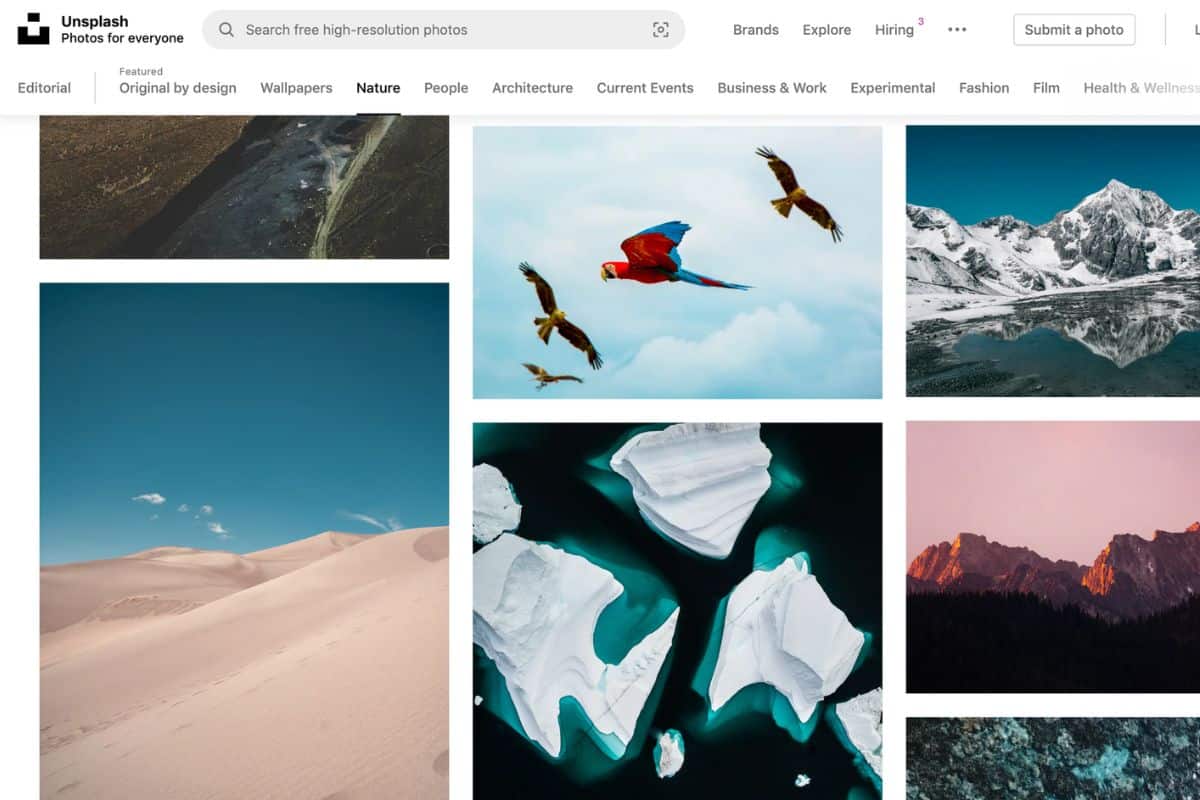Open the Brands link
Screen dimensions: 1200x800
point(756,30)
